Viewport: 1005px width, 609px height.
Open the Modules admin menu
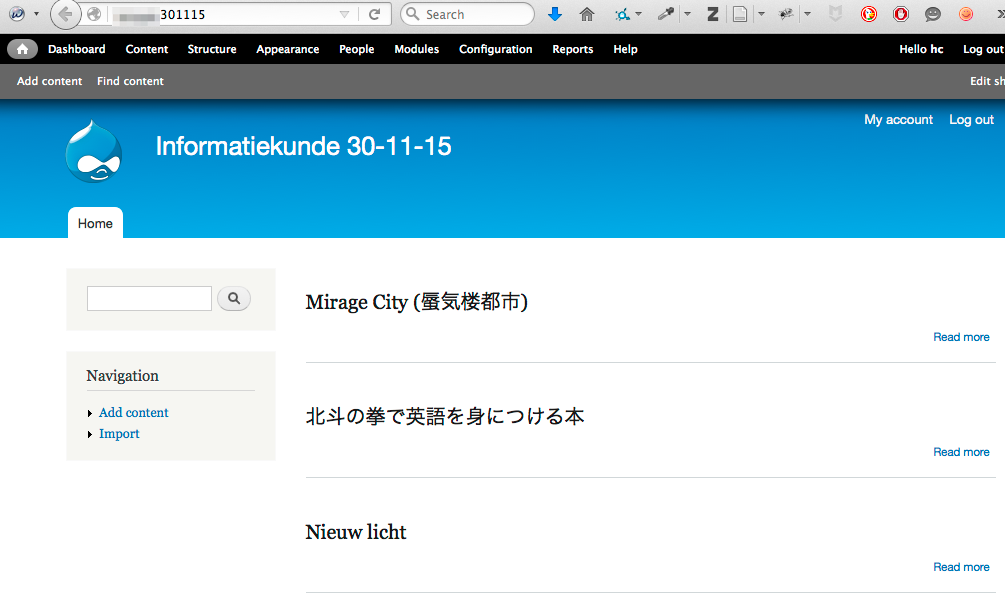click(416, 49)
